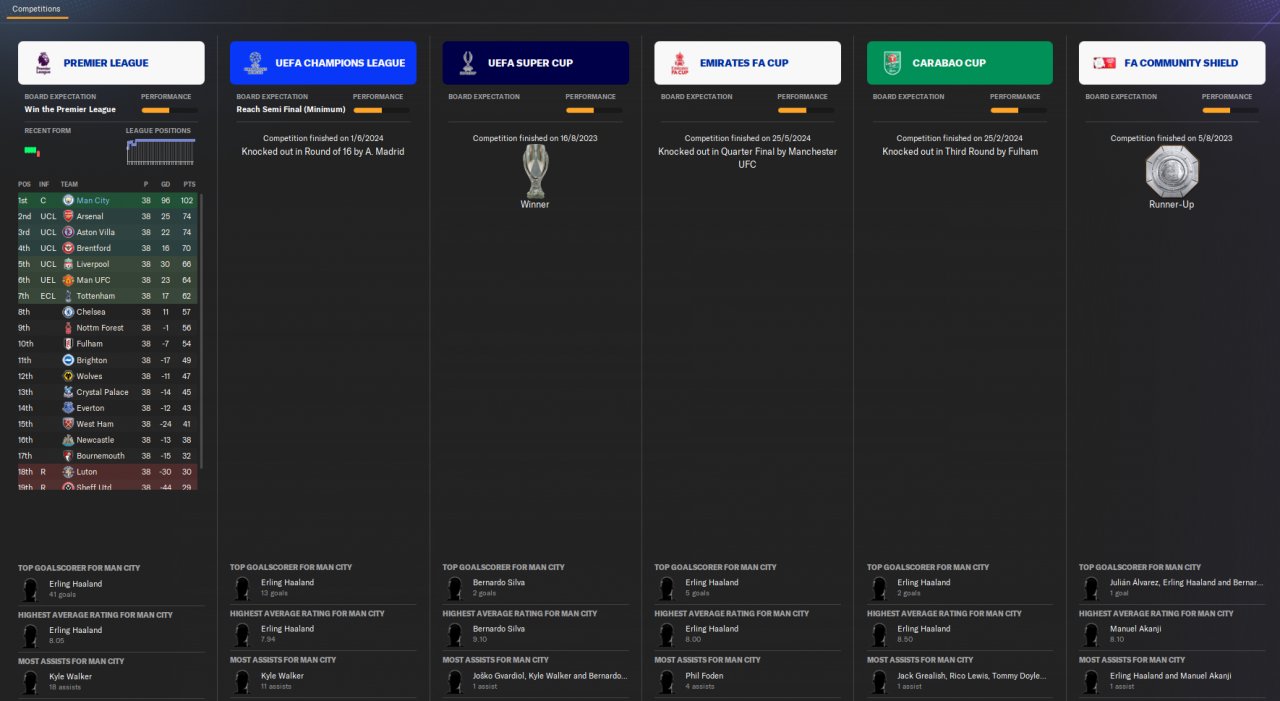The image size is (1280, 701).
Task: Click the Aston Villa club badge
Action: [68, 232]
